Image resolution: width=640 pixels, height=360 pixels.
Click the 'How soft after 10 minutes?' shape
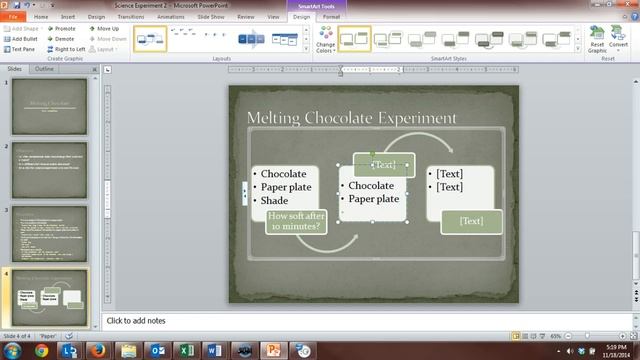296,222
